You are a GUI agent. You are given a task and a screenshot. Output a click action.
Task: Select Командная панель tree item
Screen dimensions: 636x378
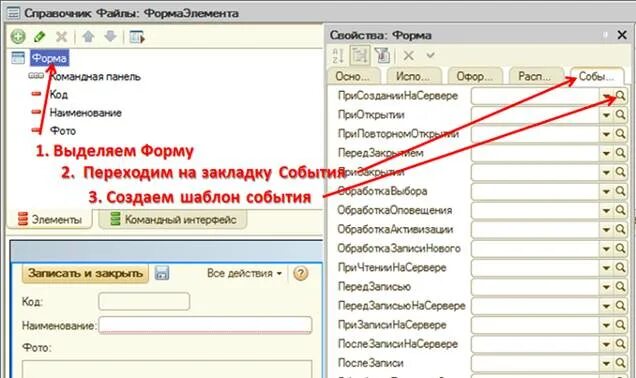[x=95, y=77]
